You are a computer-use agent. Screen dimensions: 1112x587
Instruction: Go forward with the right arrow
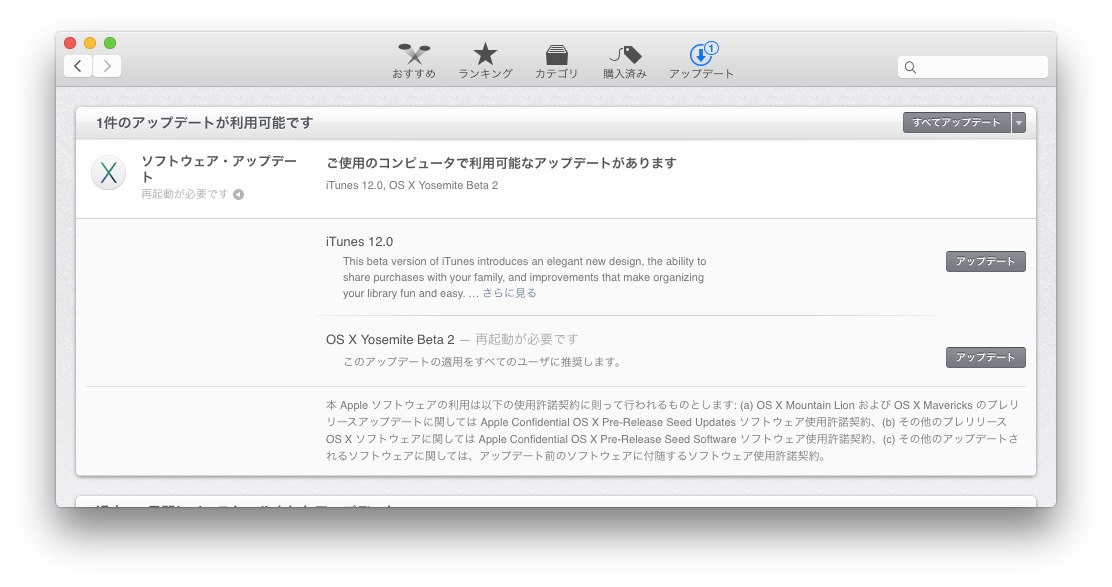coord(107,66)
